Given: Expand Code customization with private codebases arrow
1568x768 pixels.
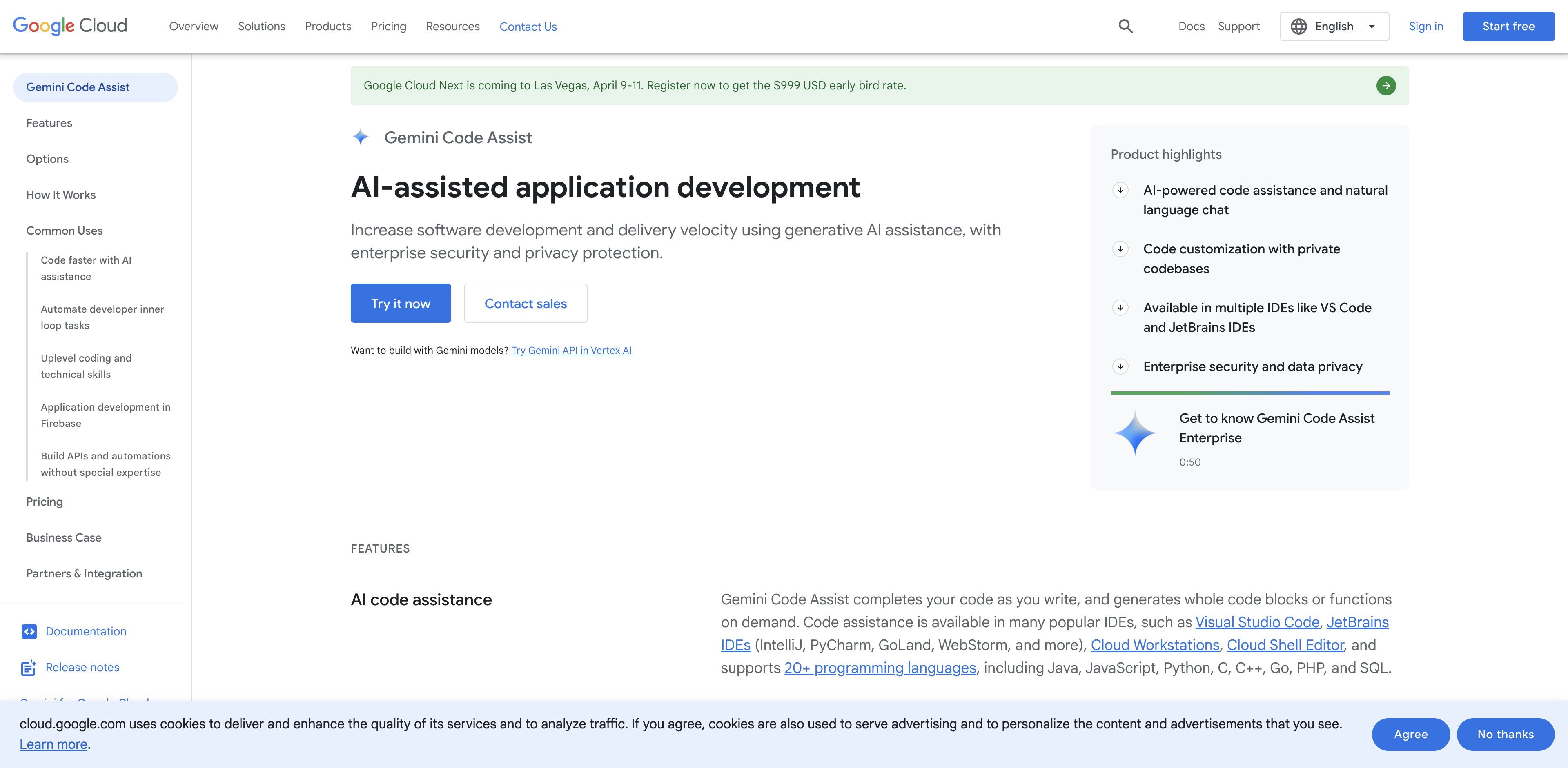Looking at the screenshot, I should pos(1120,249).
